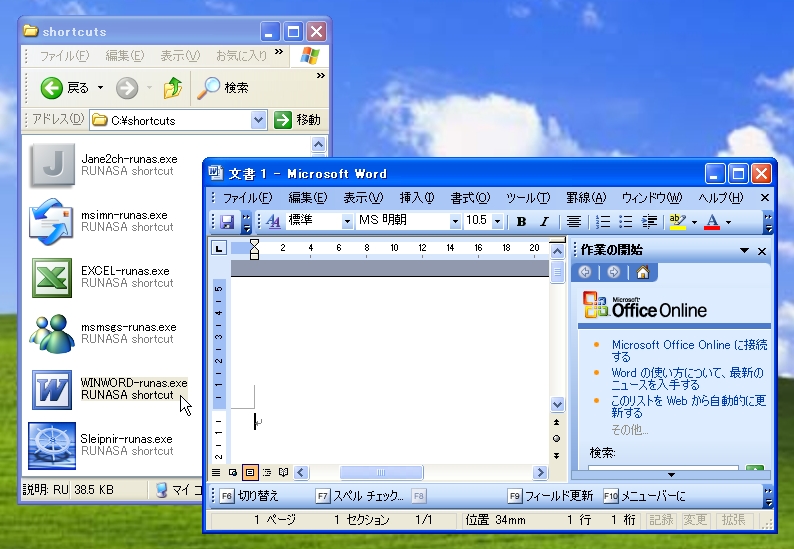The height and width of the screenshot is (549, 794).
Task: Click Word の使い方 latest news link
Action: point(687,378)
